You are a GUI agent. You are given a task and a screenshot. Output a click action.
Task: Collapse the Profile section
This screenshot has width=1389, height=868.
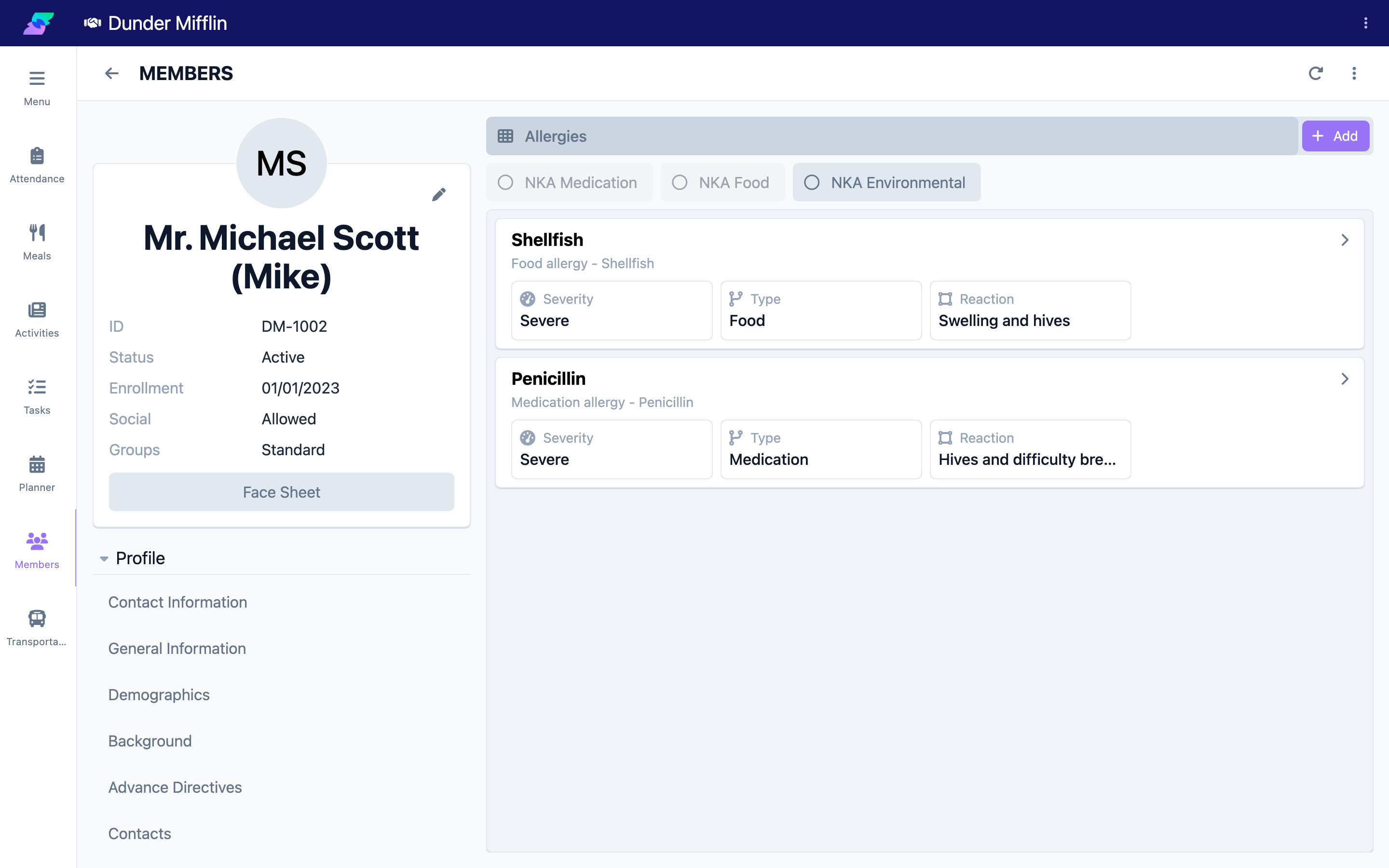pos(104,558)
